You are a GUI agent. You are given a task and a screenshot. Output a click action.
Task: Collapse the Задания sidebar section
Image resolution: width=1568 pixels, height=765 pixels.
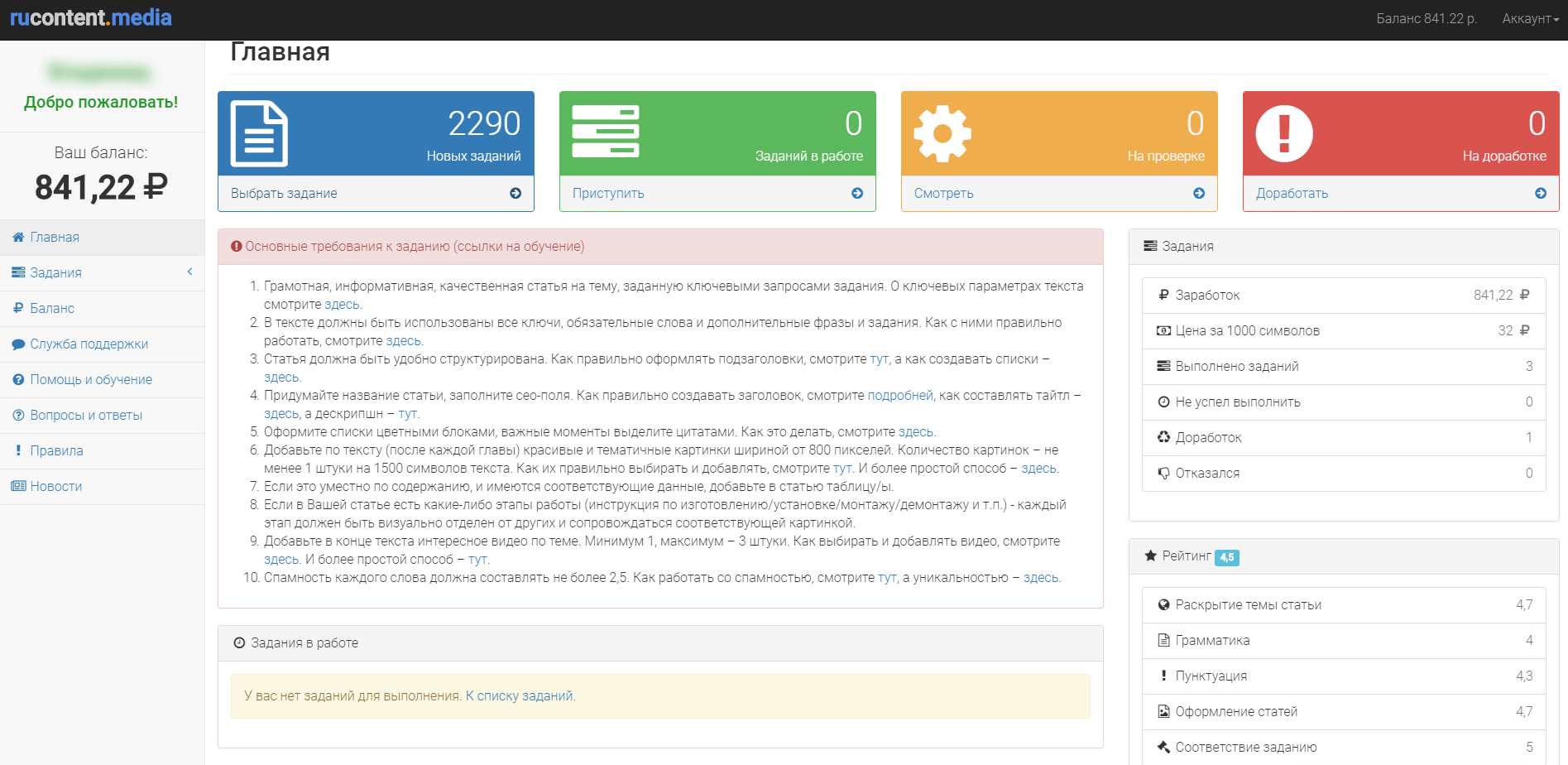click(x=189, y=272)
